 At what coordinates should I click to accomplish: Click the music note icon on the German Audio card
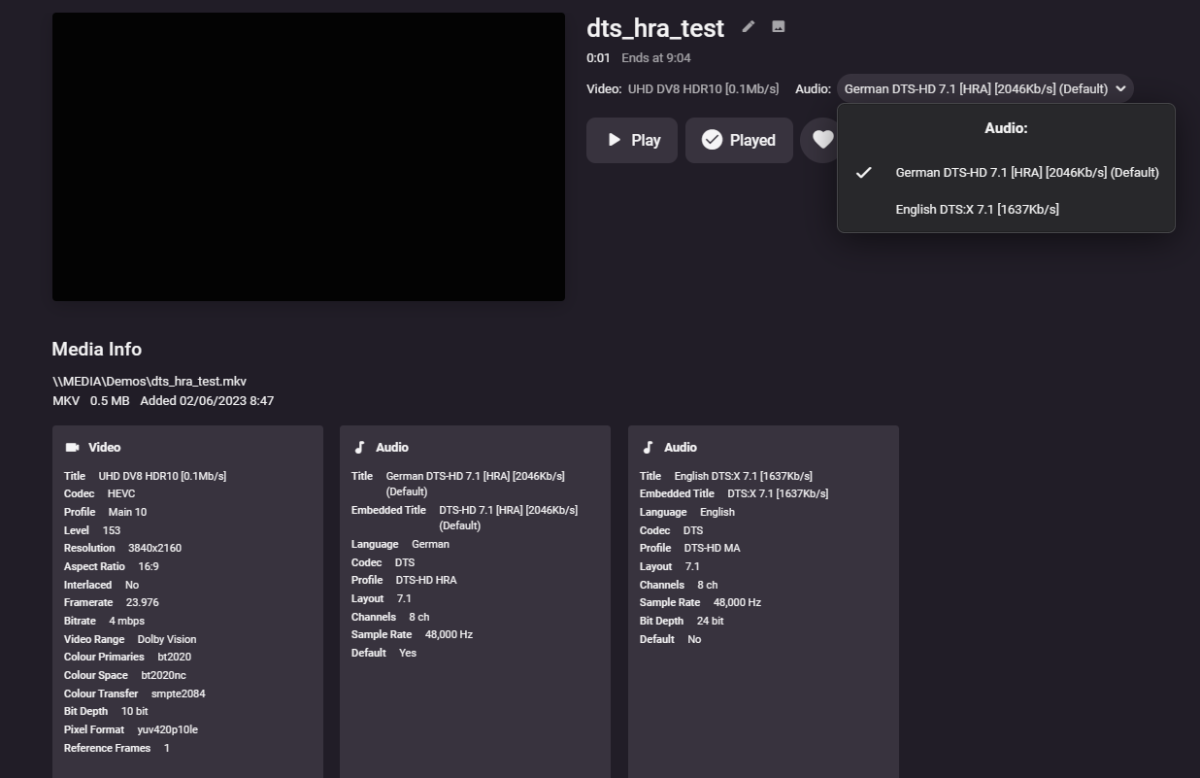tap(360, 446)
